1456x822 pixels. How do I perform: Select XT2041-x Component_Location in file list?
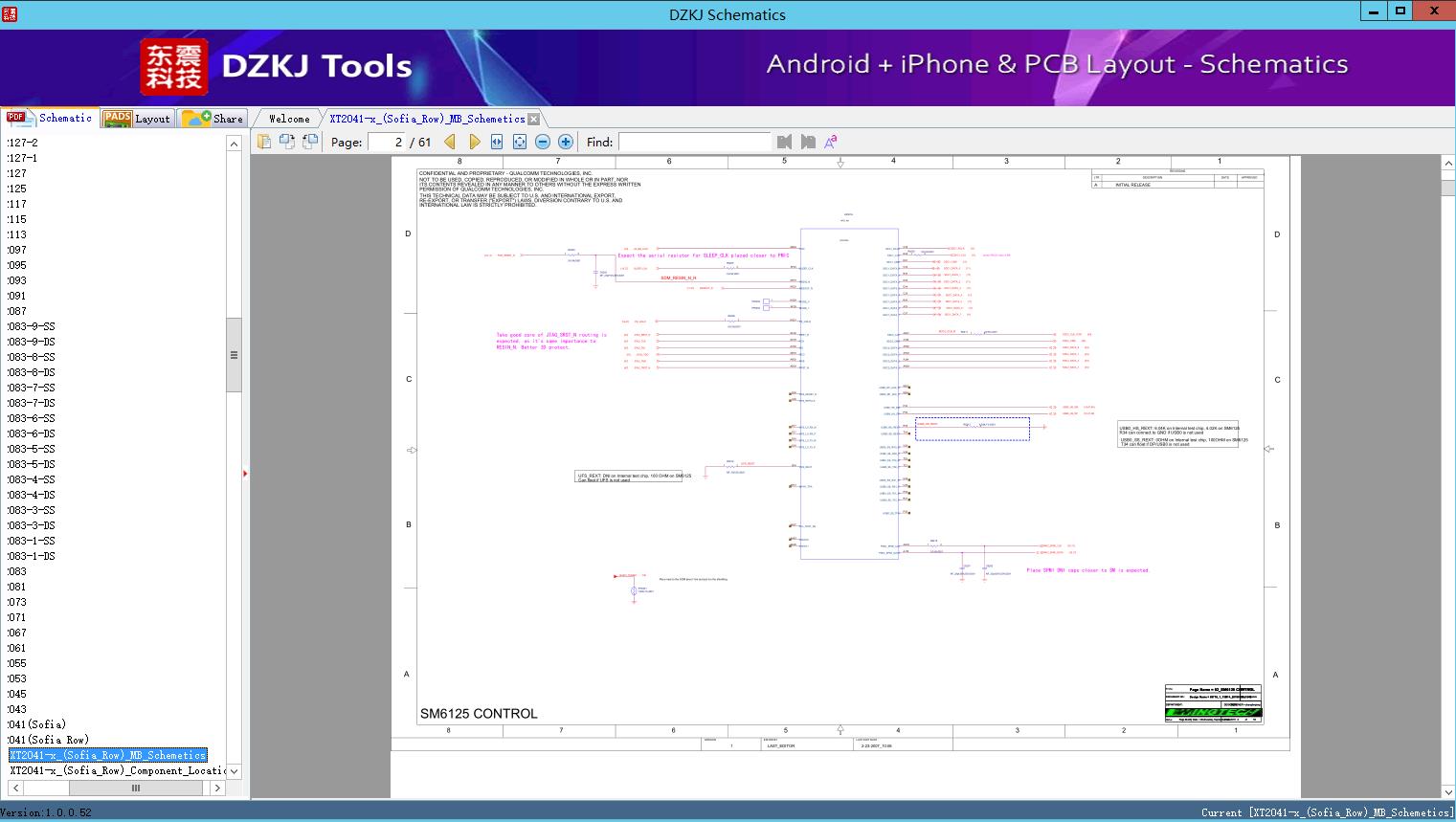pos(117,770)
